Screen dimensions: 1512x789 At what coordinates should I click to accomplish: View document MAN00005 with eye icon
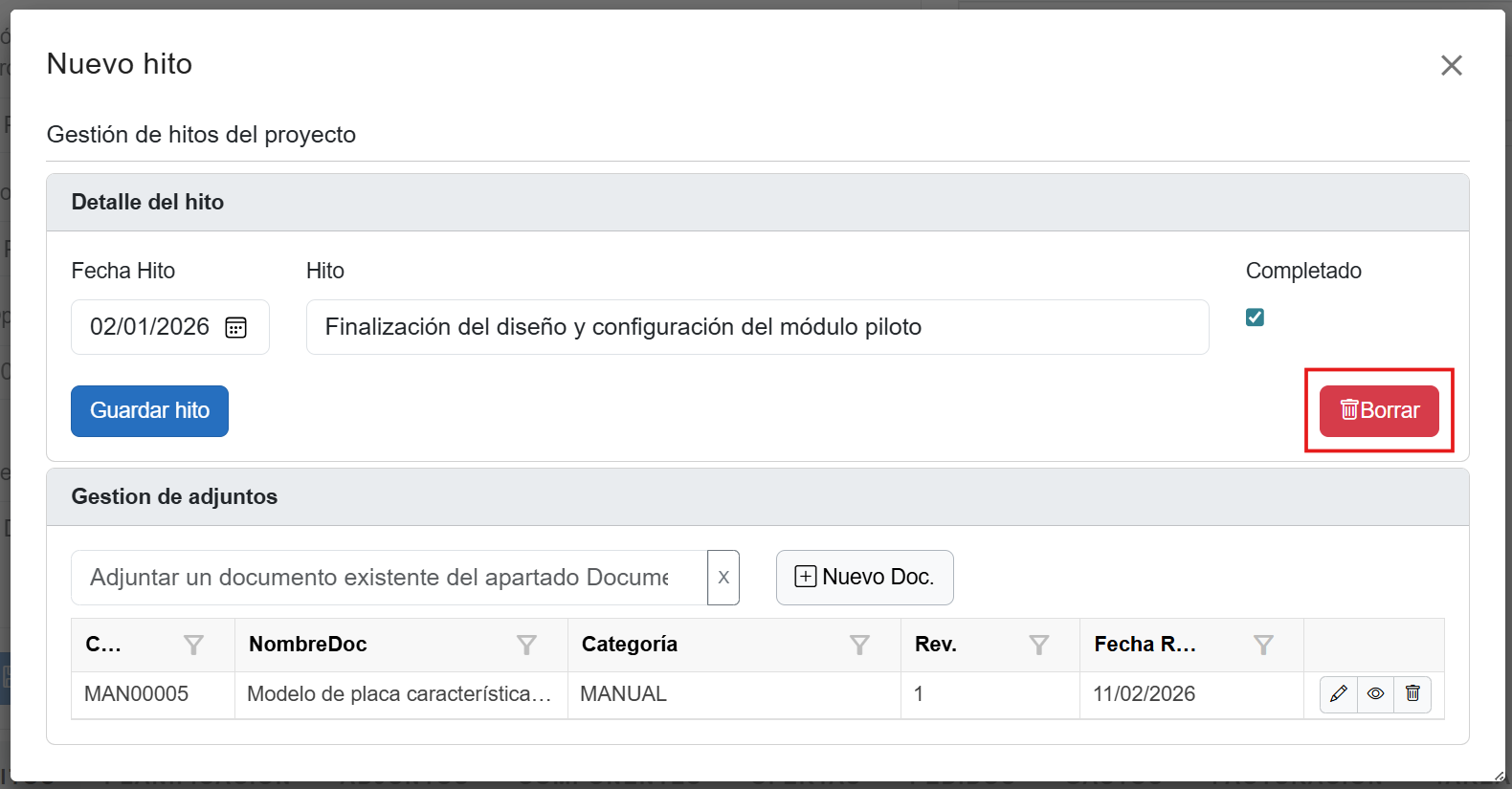(x=1375, y=694)
